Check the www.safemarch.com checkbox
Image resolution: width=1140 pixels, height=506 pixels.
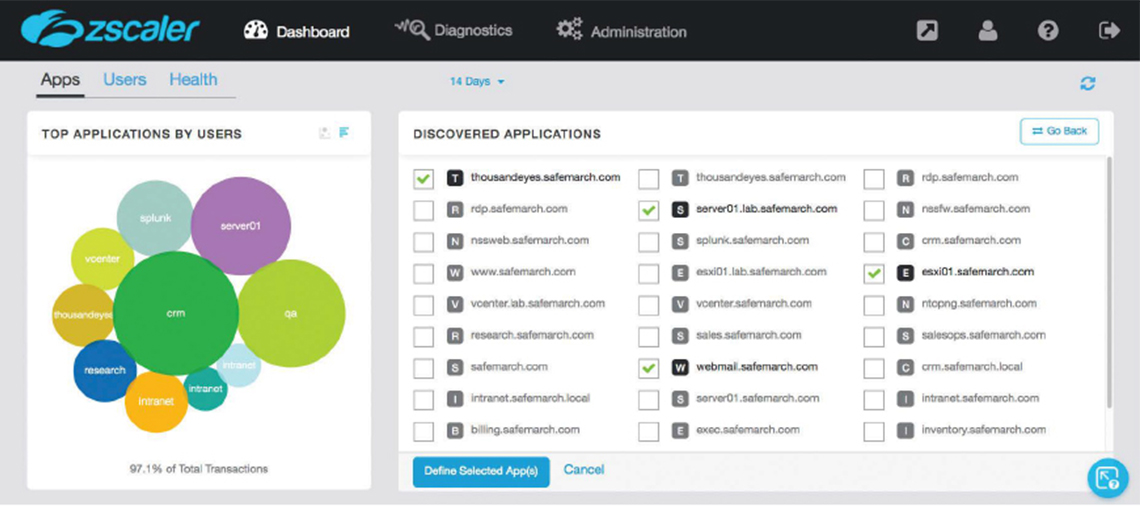(423, 273)
